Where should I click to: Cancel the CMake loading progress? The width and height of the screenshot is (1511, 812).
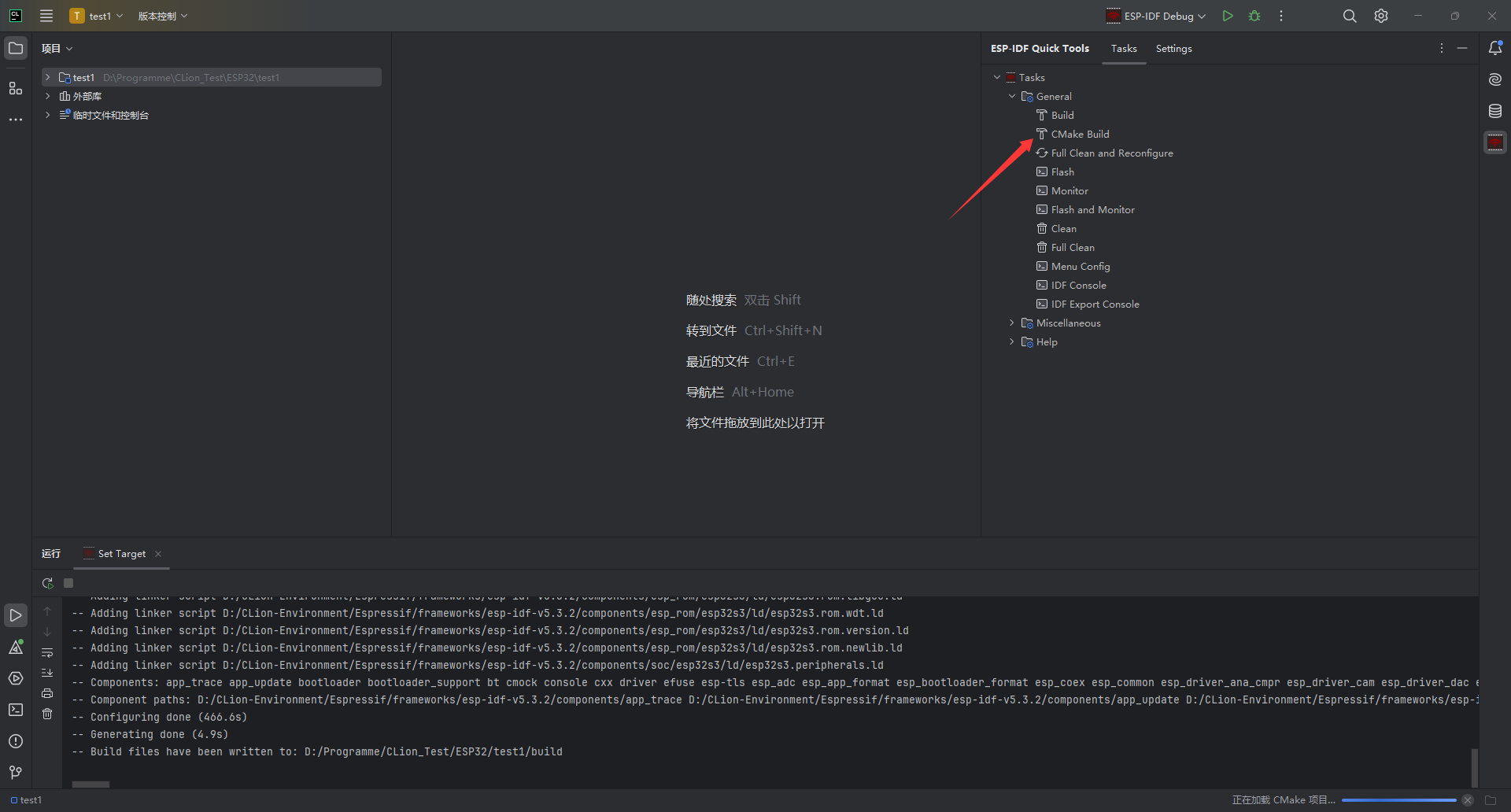(x=1468, y=800)
